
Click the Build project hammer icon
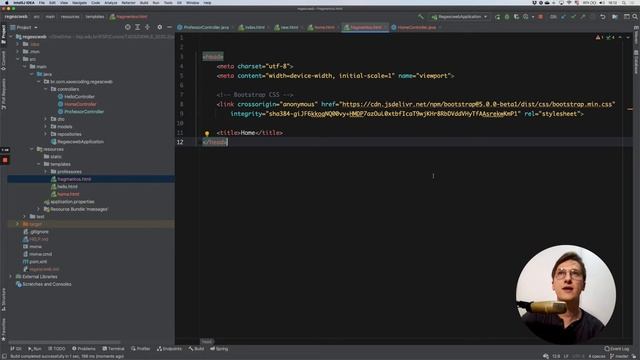(421, 17)
